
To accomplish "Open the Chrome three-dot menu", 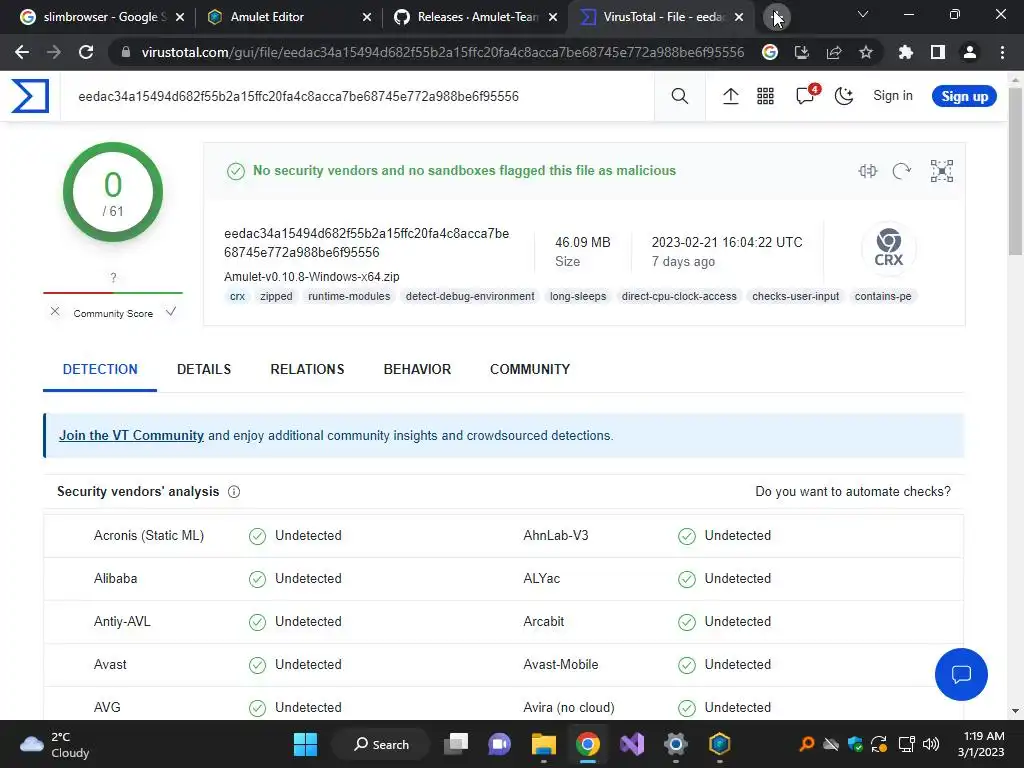I will tap(1002, 52).
